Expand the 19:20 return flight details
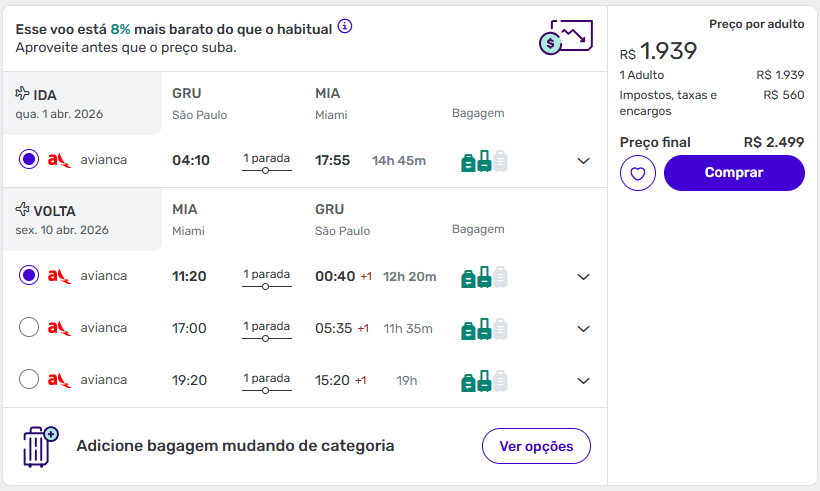 tap(584, 381)
